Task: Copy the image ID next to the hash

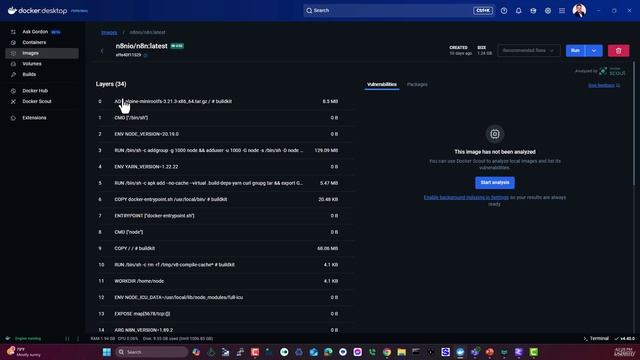Action: coord(146,55)
